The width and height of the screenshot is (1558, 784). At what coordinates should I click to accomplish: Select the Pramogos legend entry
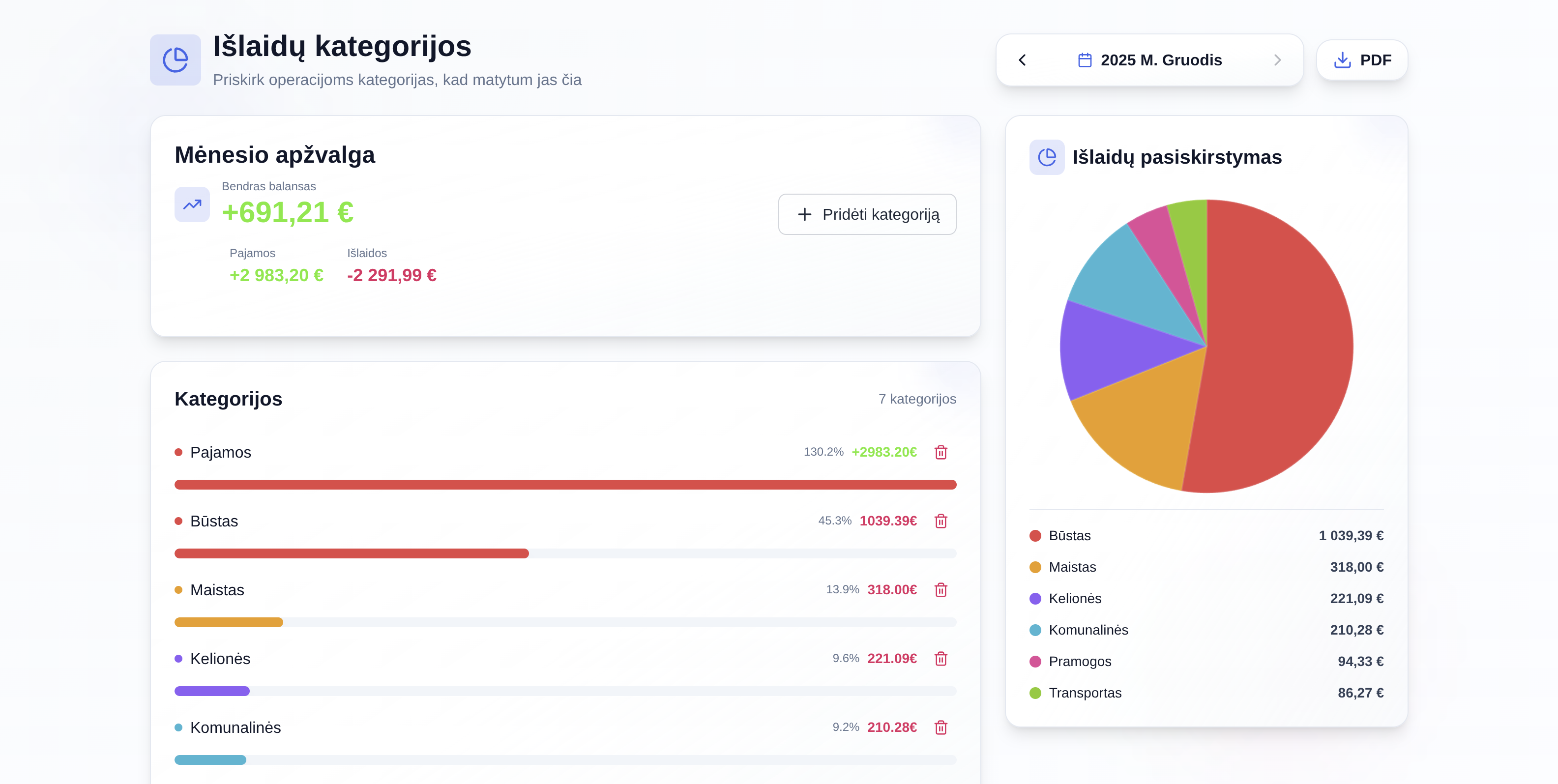(1080, 661)
